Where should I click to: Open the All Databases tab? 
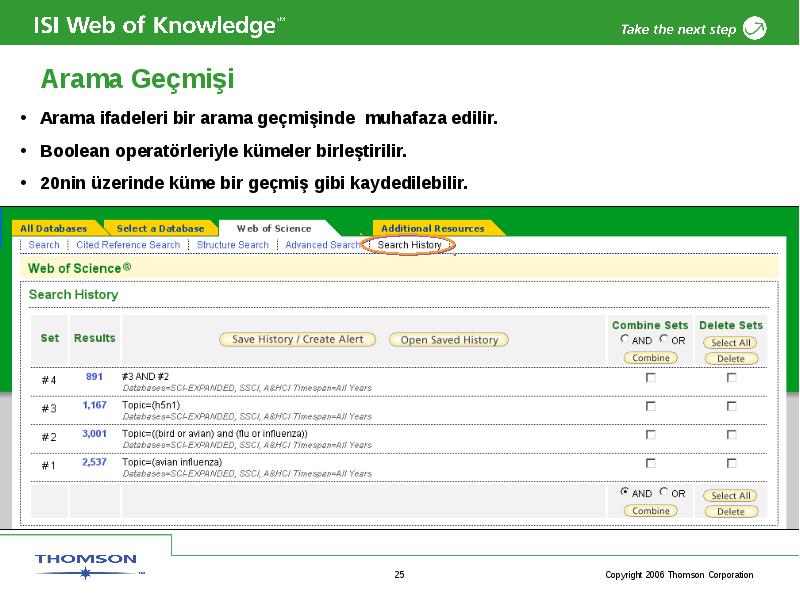(54, 229)
